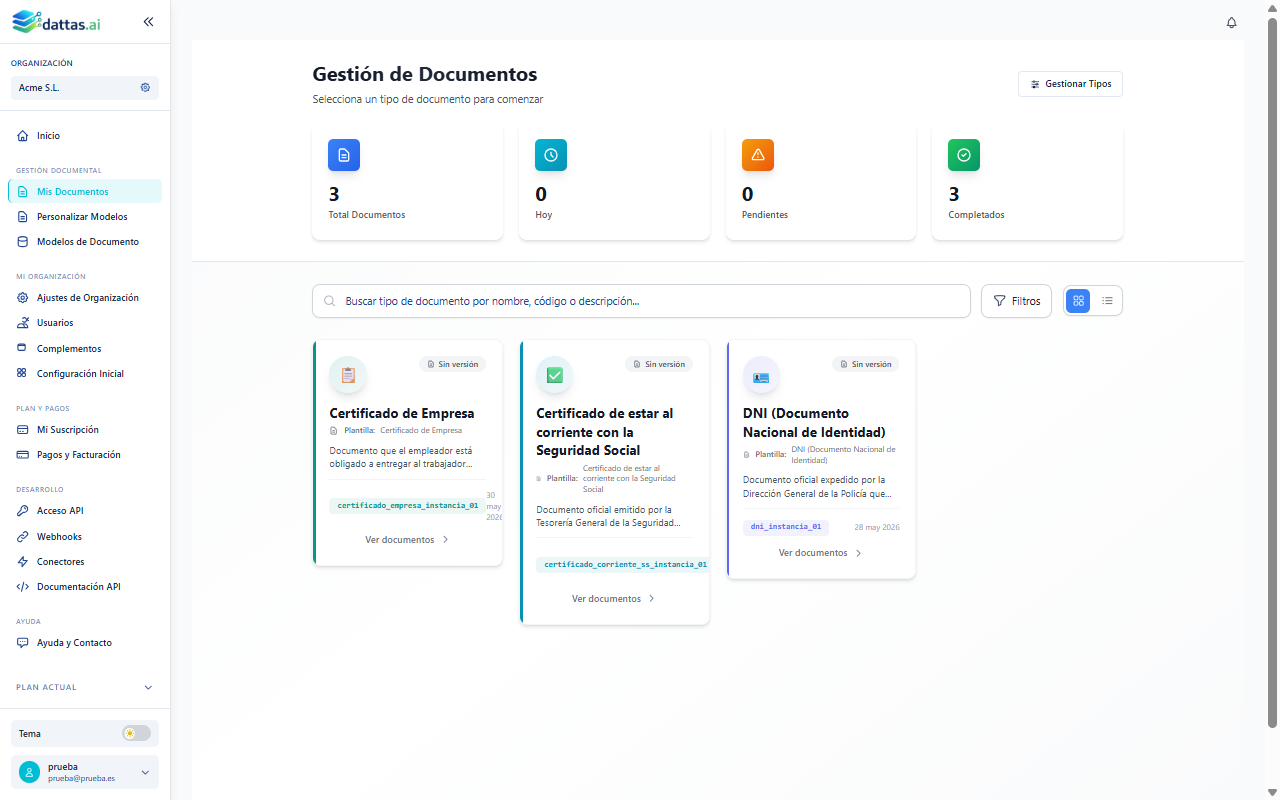Click the Gestionar Tipos button
The width and height of the screenshot is (1280, 800).
(1070, 84)
